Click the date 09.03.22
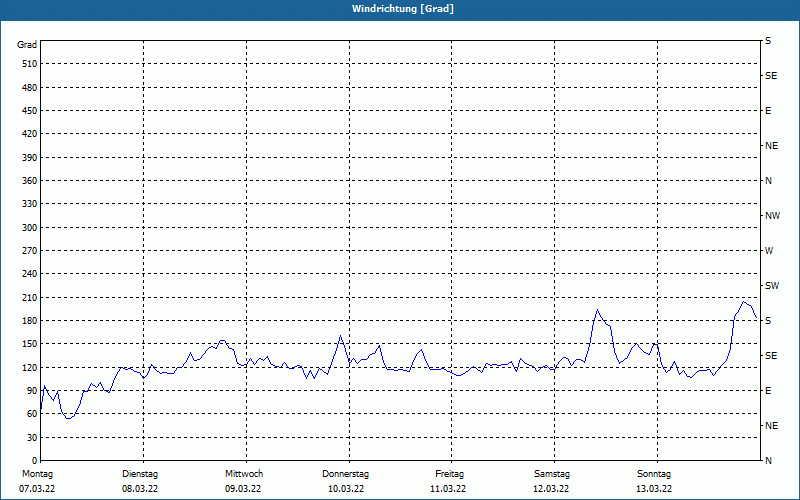 [243, 489]
